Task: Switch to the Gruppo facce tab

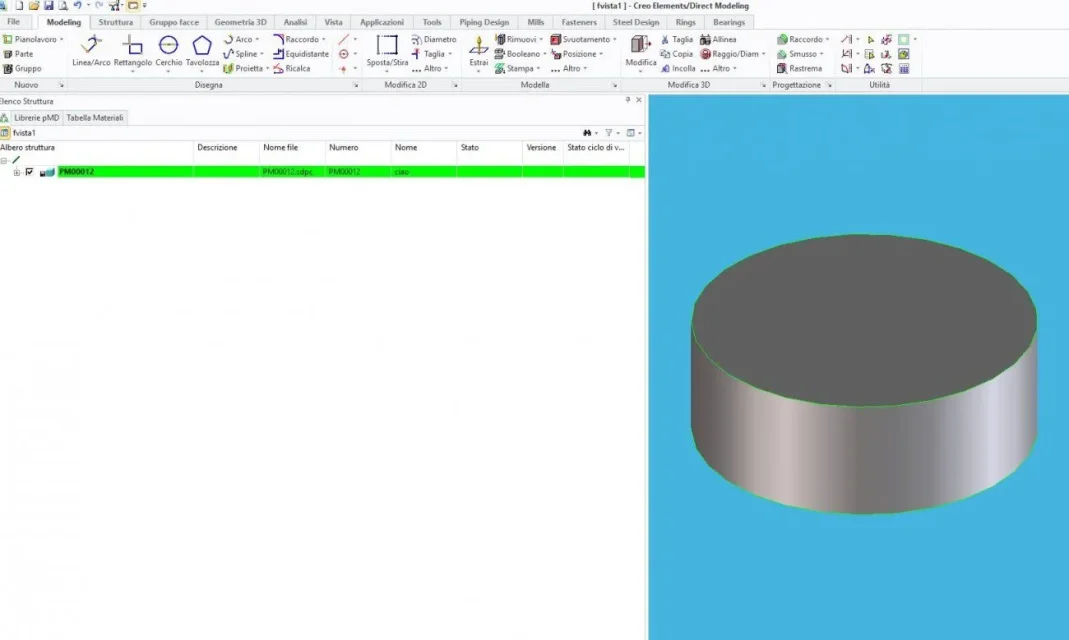Action: tap(174, 22)
